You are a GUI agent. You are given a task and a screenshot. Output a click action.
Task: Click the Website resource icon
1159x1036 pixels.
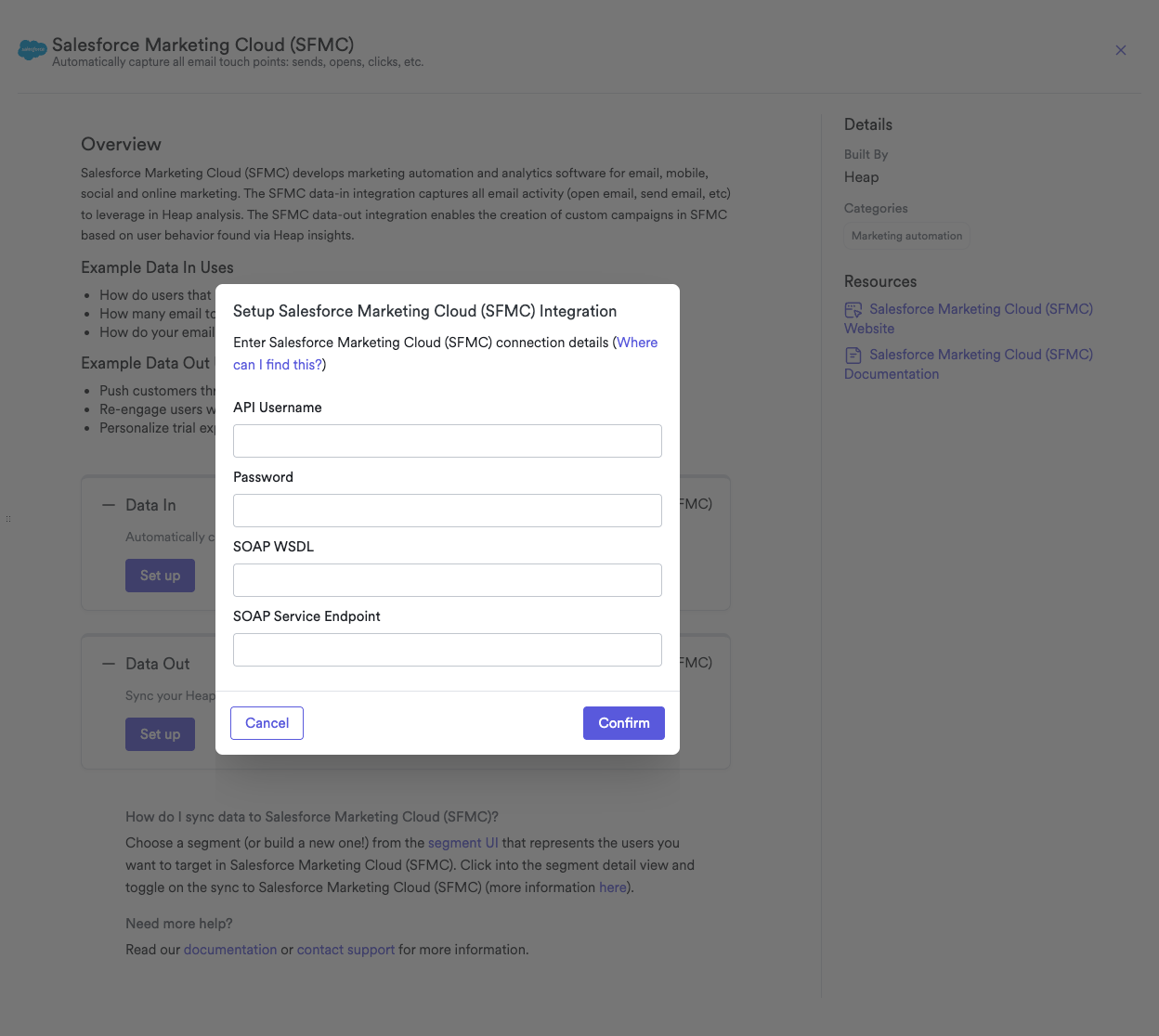853,310
